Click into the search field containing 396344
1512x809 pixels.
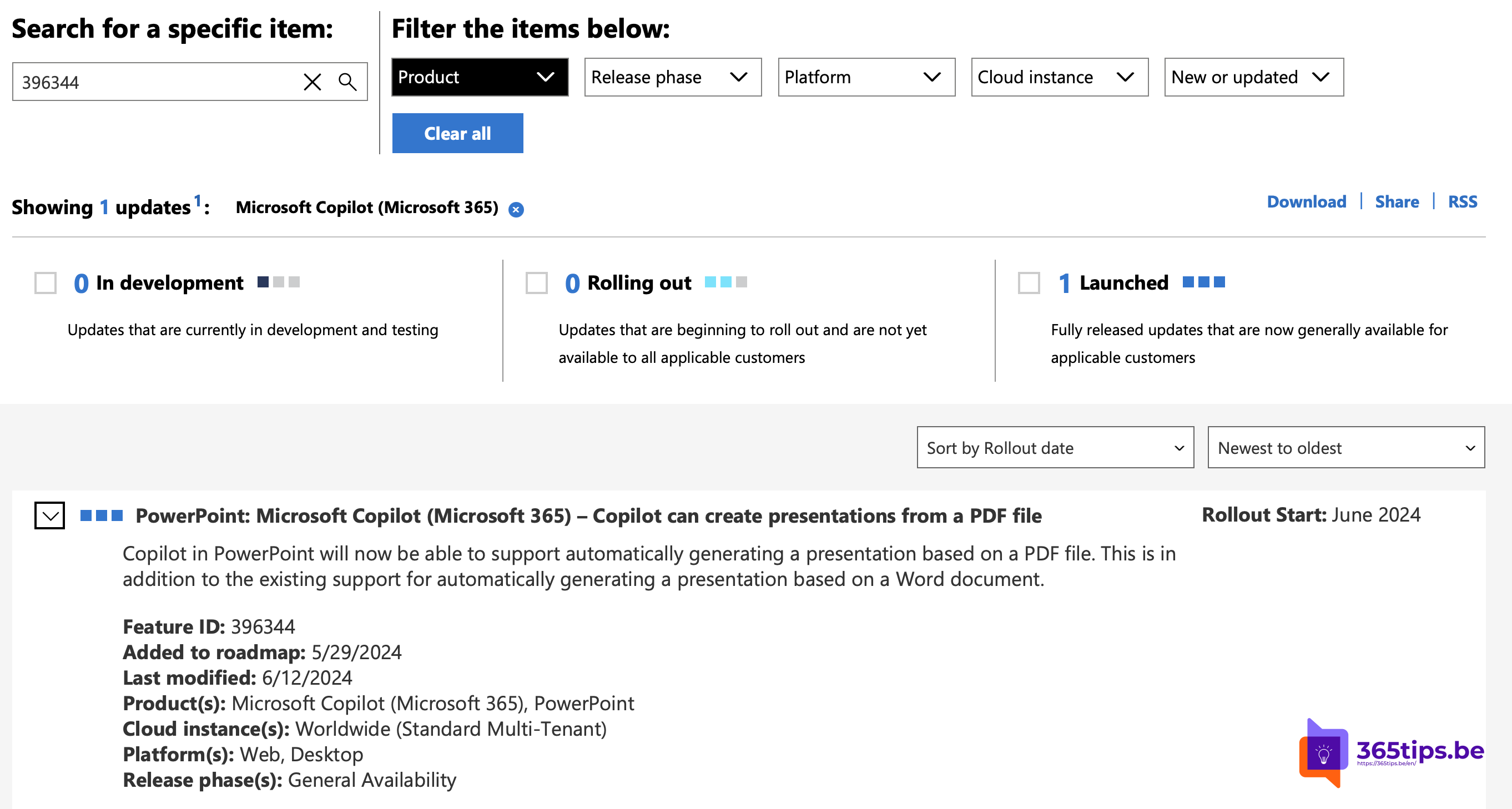(x=156, y=82)
